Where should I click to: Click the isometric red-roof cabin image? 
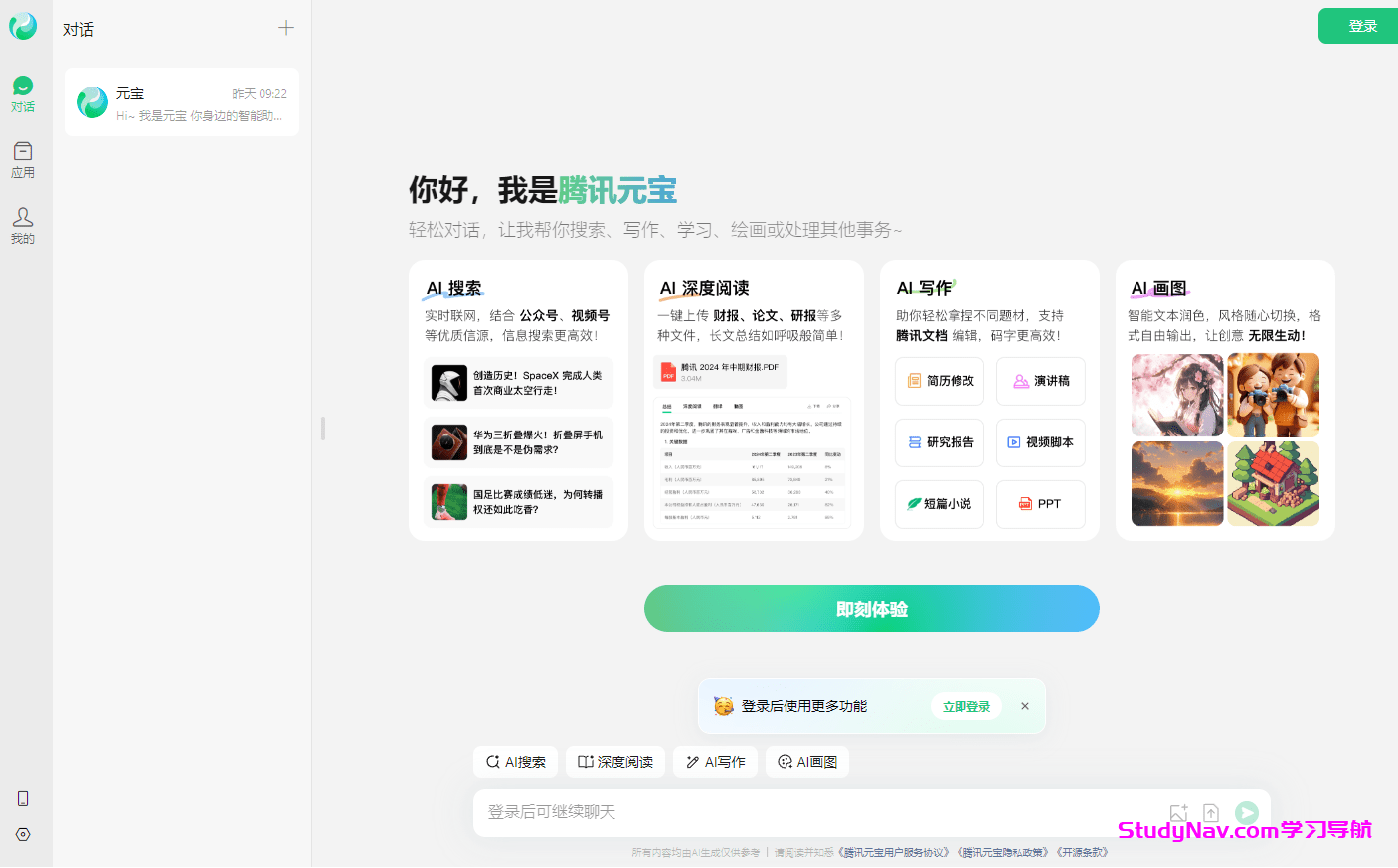1273,484
